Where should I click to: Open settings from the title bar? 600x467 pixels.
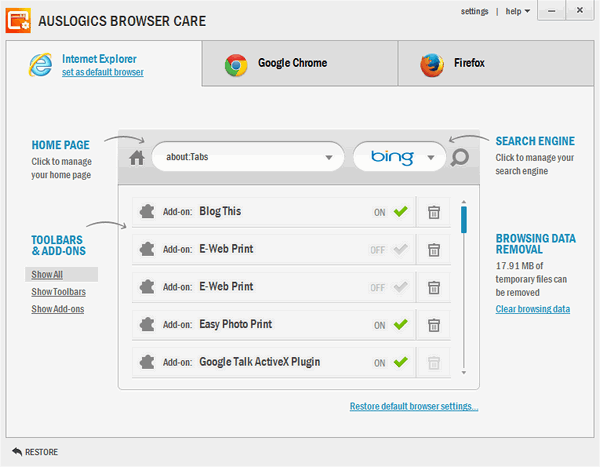click(x=474, y=11)
